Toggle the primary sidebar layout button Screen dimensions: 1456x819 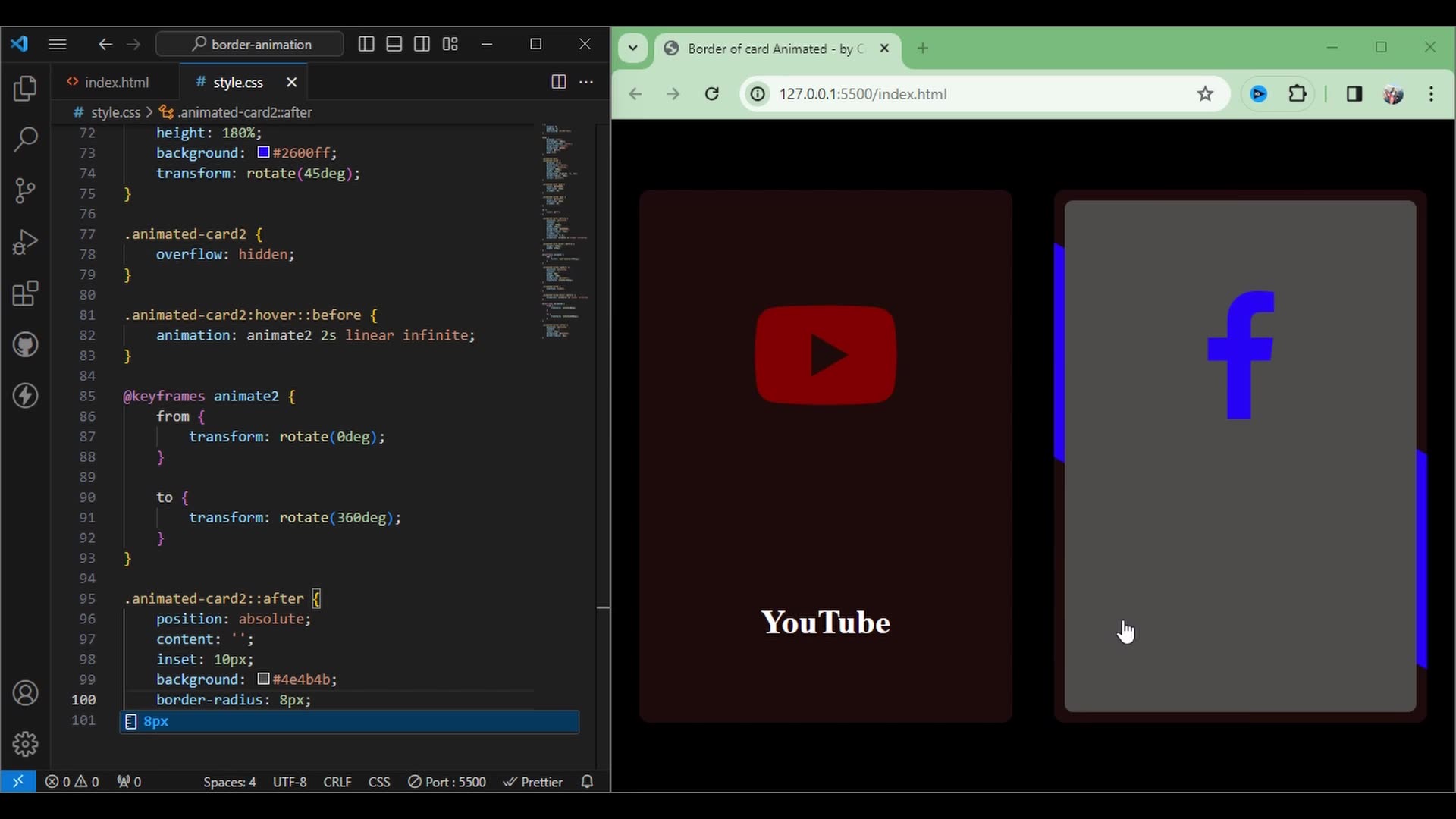[x=366, y=44]
